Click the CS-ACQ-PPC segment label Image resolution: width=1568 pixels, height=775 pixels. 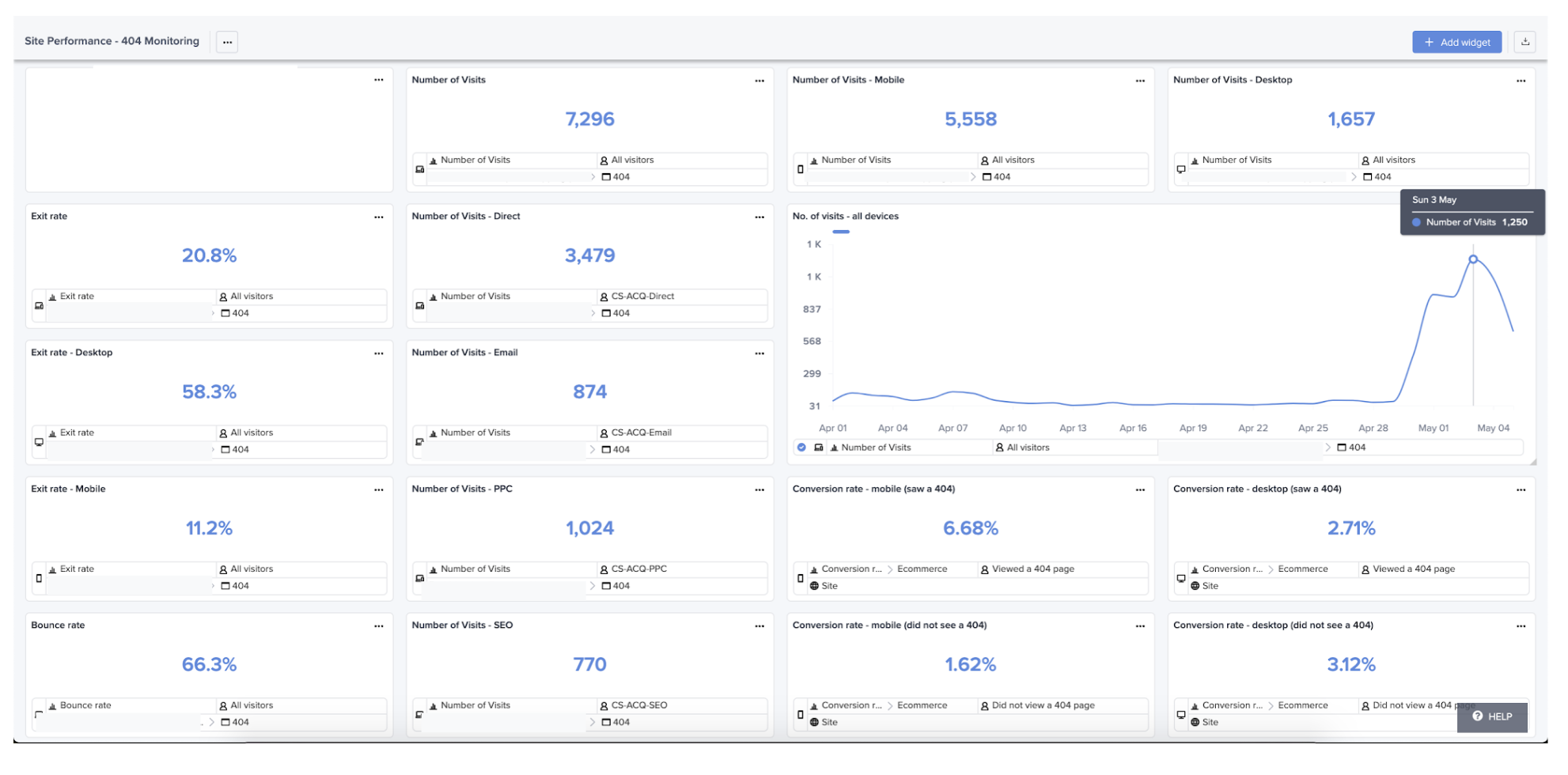638,569
